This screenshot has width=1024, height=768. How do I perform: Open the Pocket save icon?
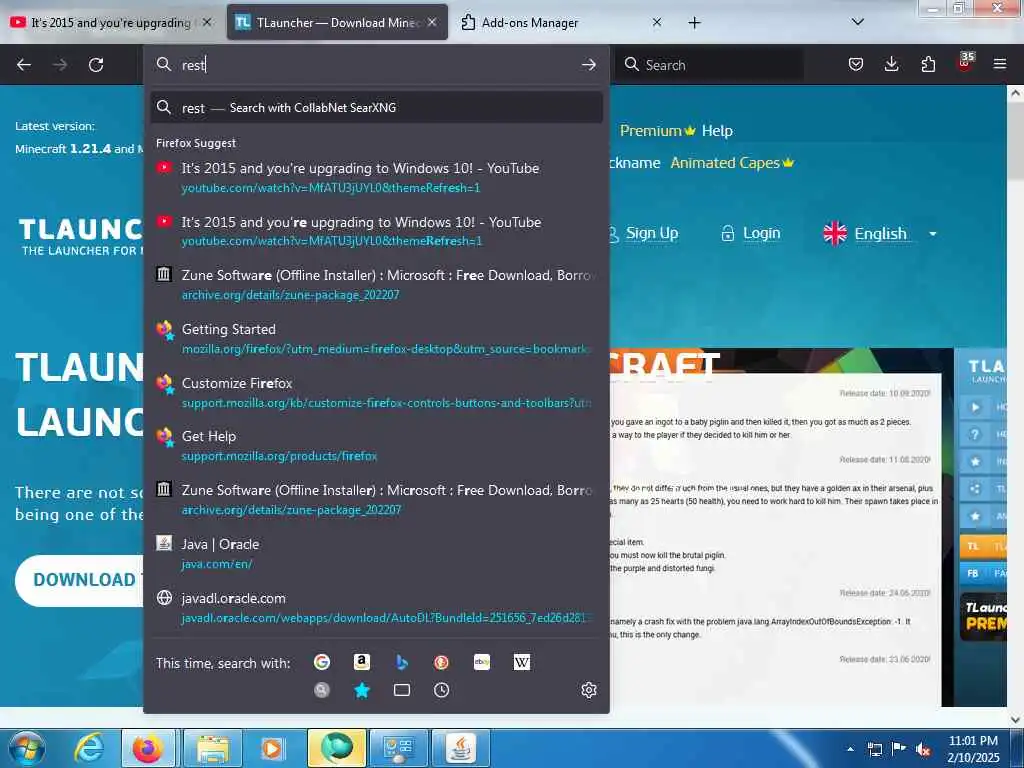(856, 64)
